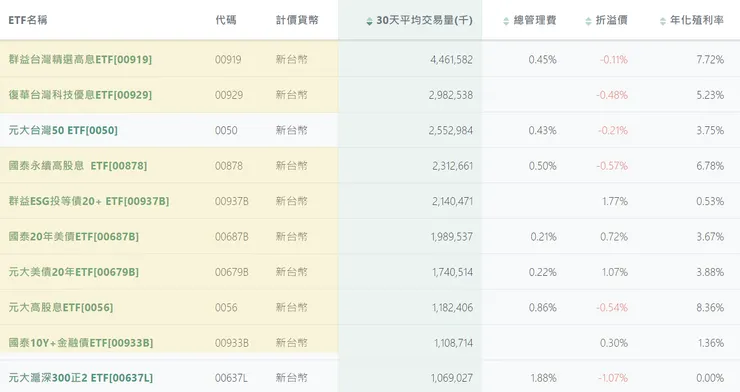Viewport: 740px width, 392px height.
Task: Click management fee 0.50%
Action: pos(542,166)
